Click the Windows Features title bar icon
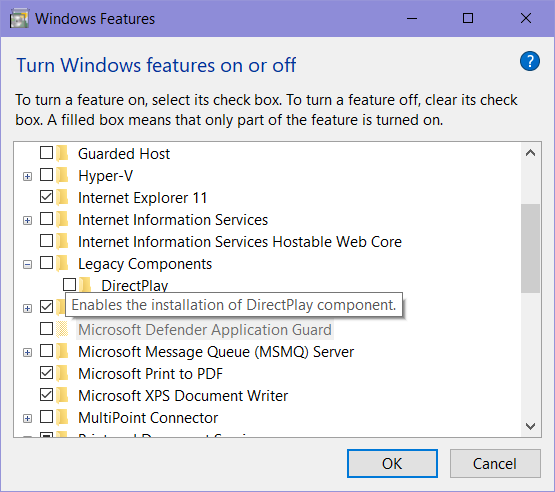Screen dimensions: 555x492 click(x=19, y=19)
